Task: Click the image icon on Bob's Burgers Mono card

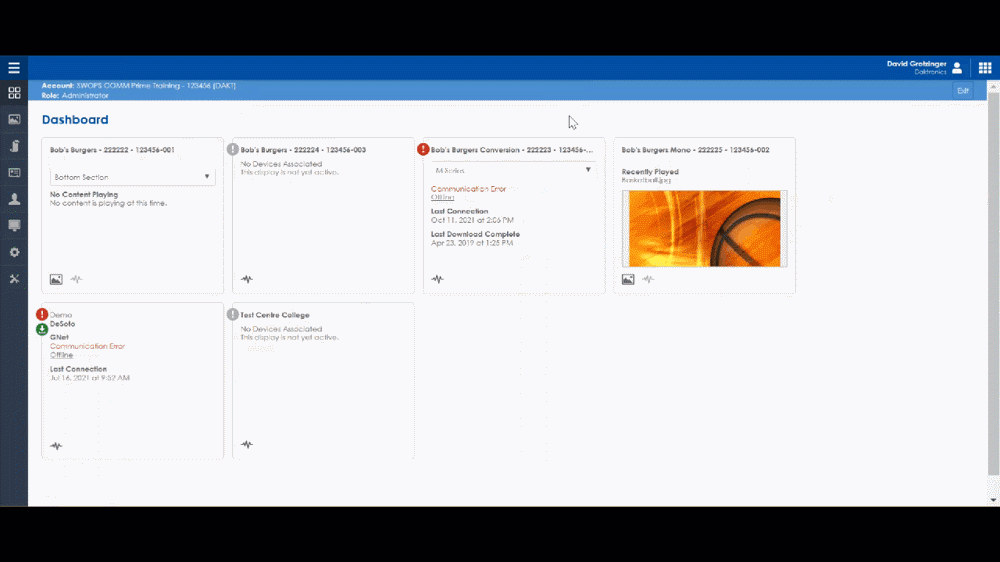Action: (x=628, y=280)
